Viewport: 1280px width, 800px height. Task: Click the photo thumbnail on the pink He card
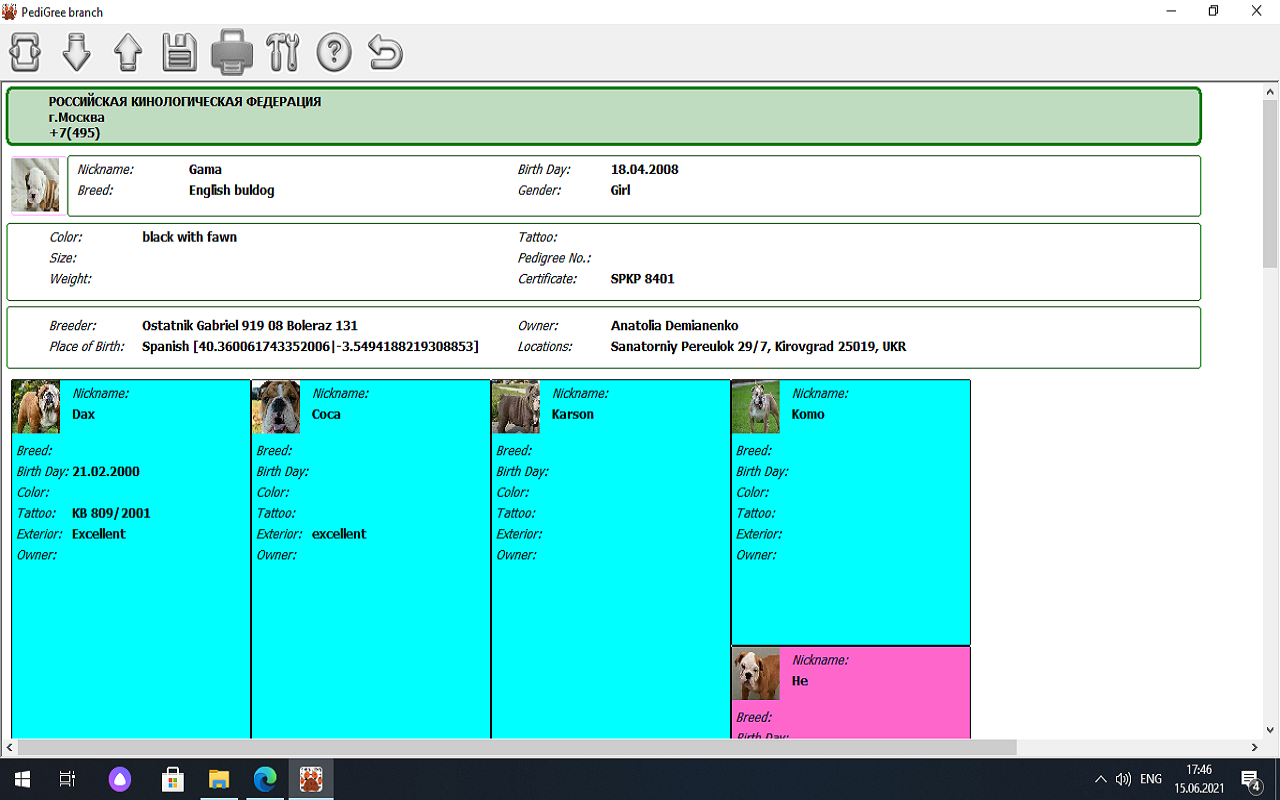[756, 673]
